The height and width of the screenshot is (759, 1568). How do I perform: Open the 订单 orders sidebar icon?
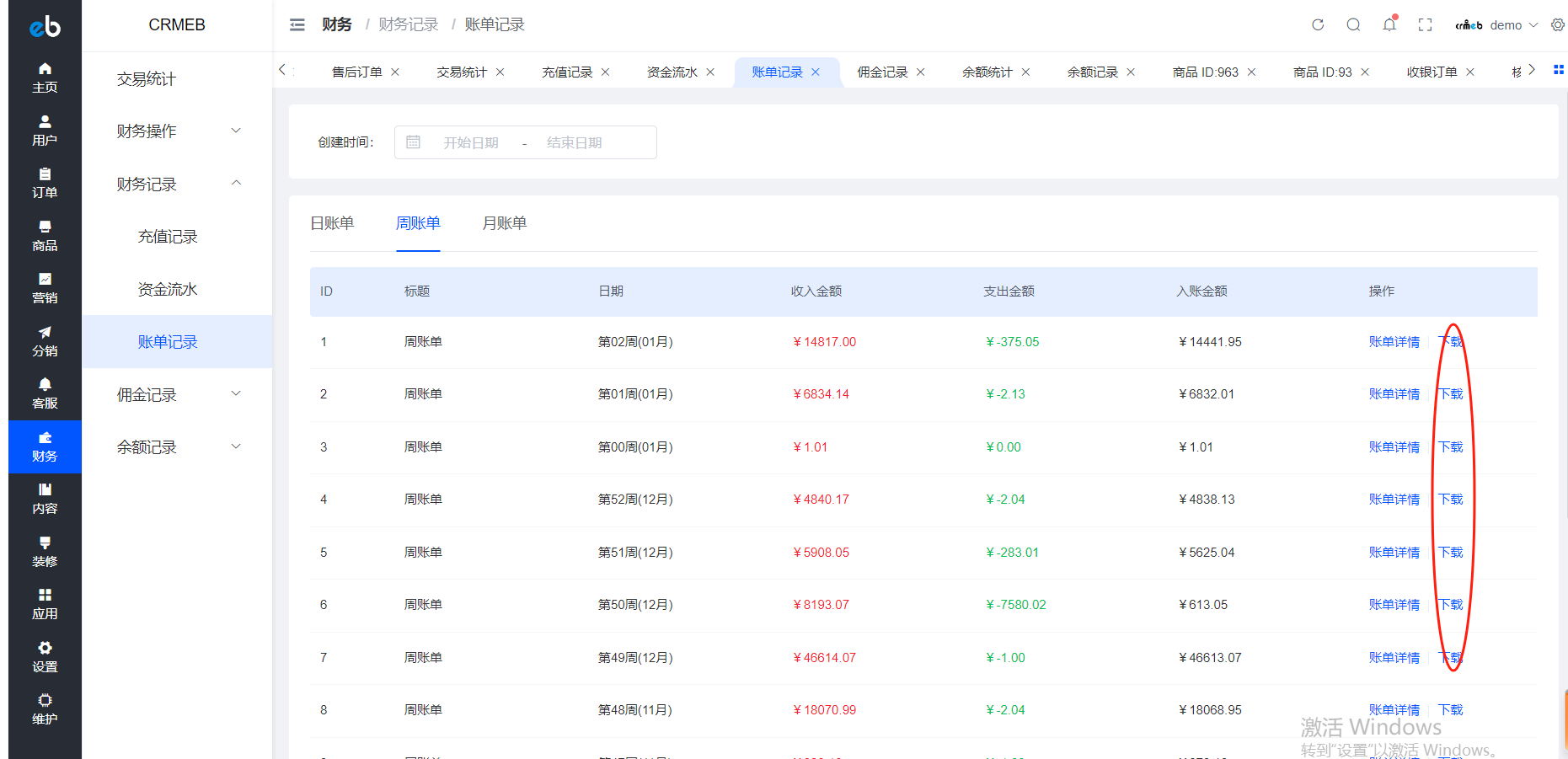point(45,183)
